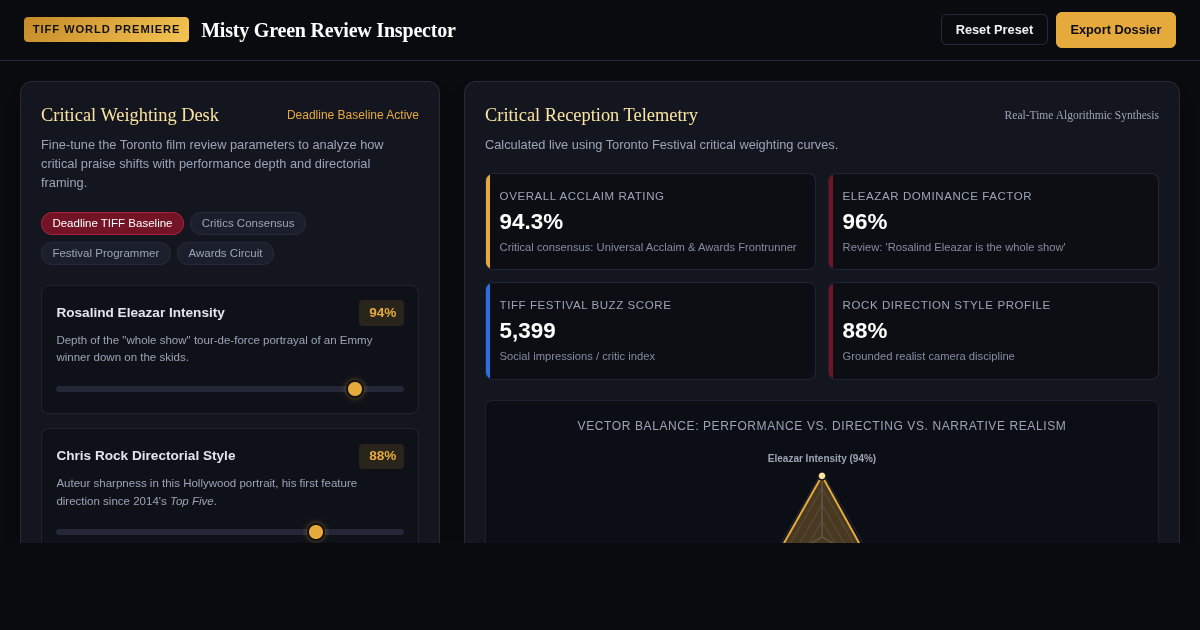The width and height of the screenshot is (1200, 630).
Task: Click the Misty Green Review Inspector title
Action: click(x=328, y=30)
